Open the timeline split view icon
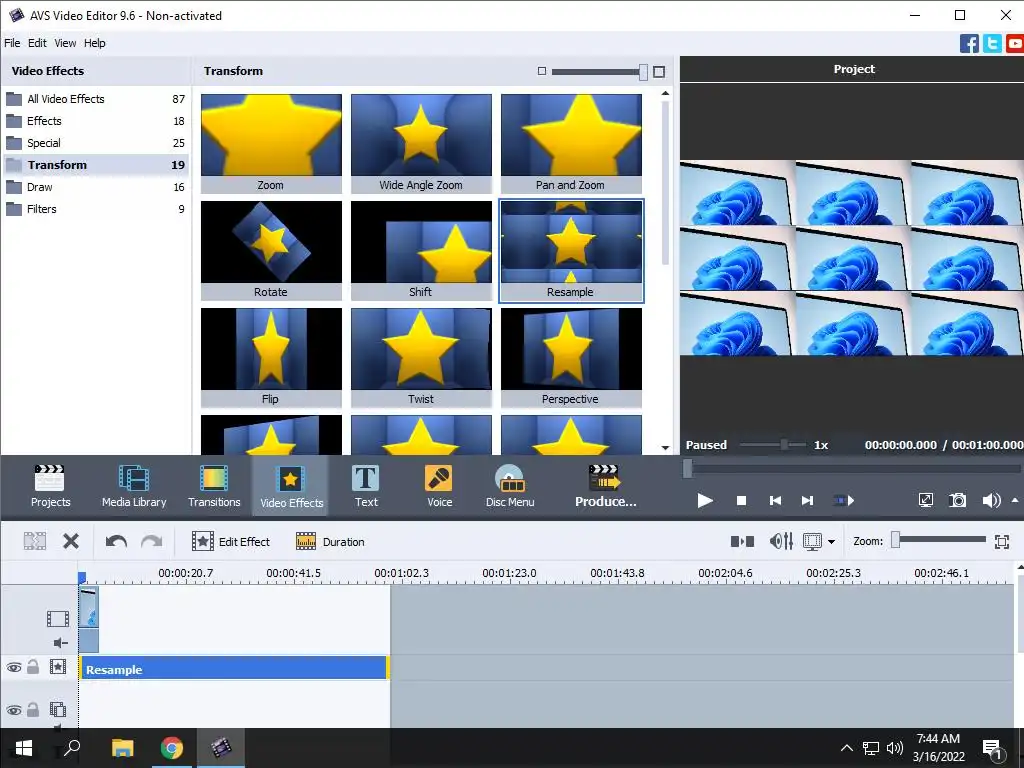 (742, 541)
